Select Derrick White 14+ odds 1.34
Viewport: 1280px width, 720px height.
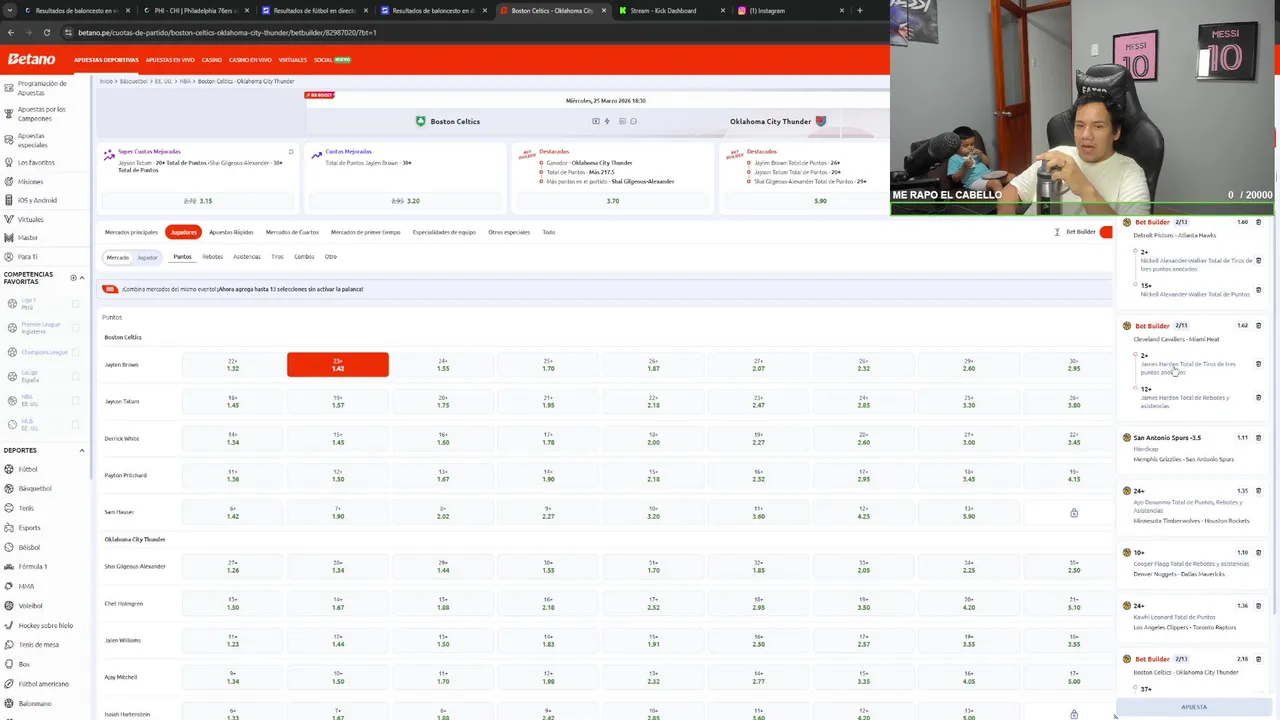(x=233, y=438)
